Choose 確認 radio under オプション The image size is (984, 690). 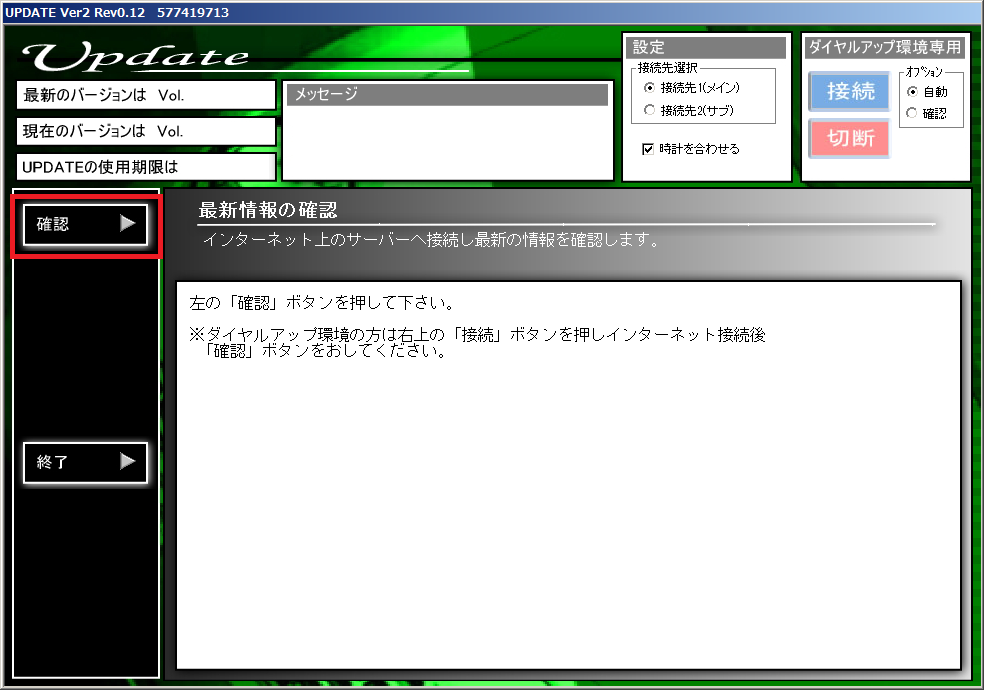click(x=912, y=113)
